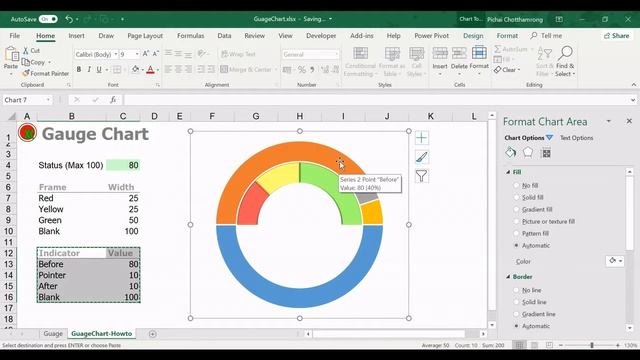Viewport: 640px width, 360px height.
Task: Select Automatic fill radio option
Action: tap(516, 245)
